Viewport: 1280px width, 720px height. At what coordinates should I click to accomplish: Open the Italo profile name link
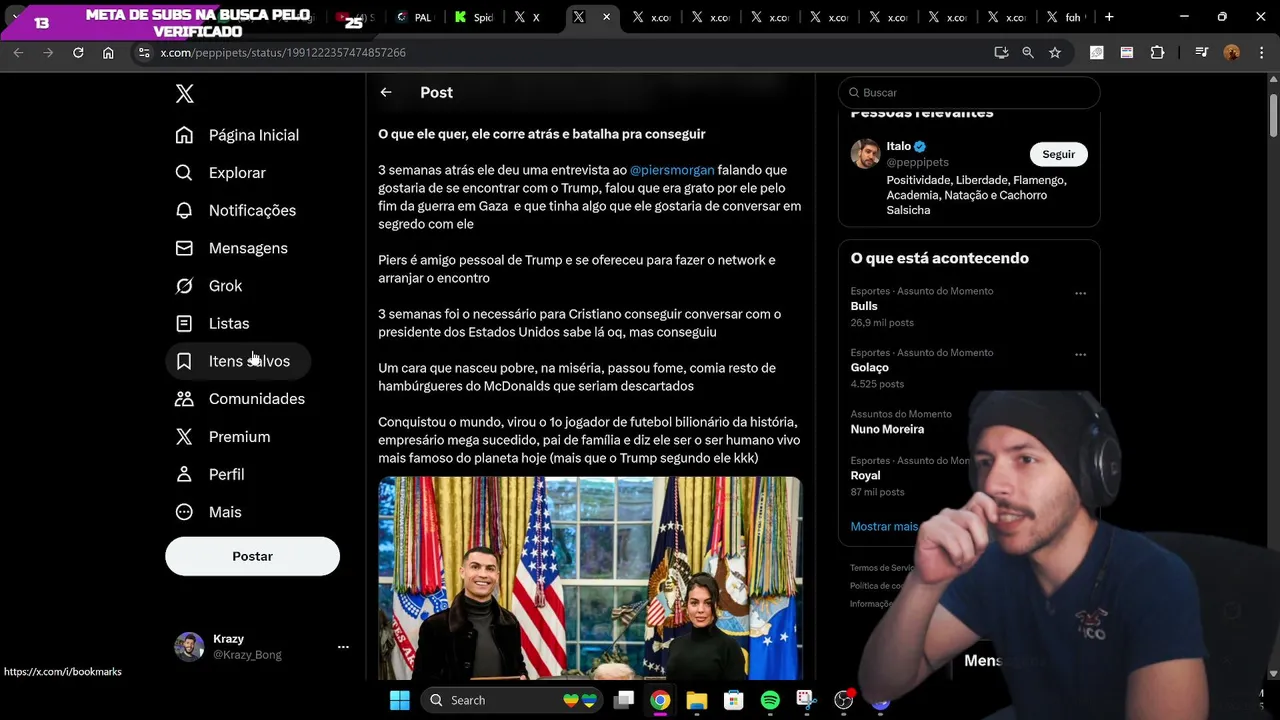[x=898, y=146]
